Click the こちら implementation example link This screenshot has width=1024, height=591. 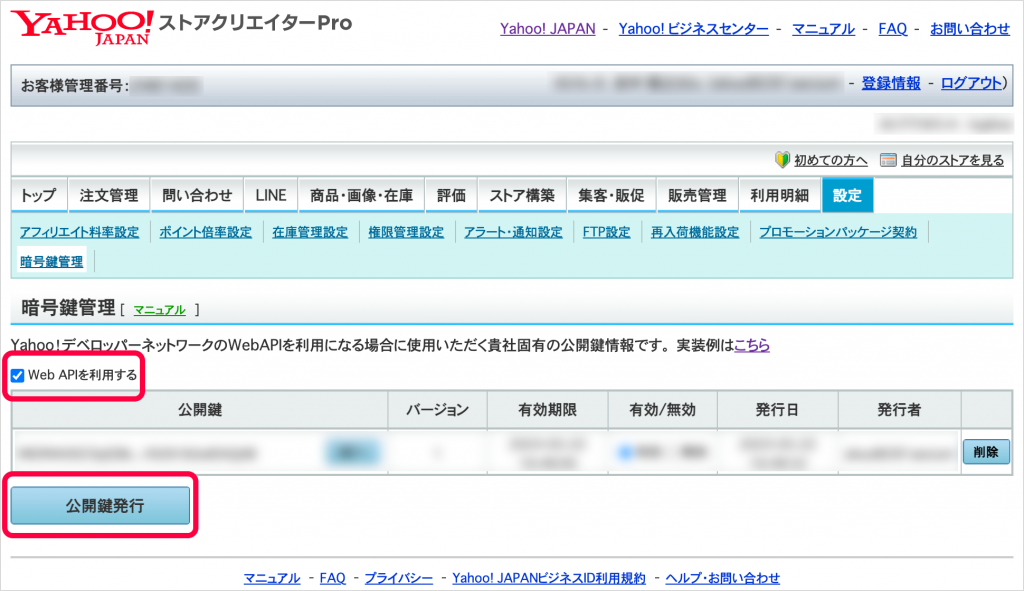click(752, 345)
